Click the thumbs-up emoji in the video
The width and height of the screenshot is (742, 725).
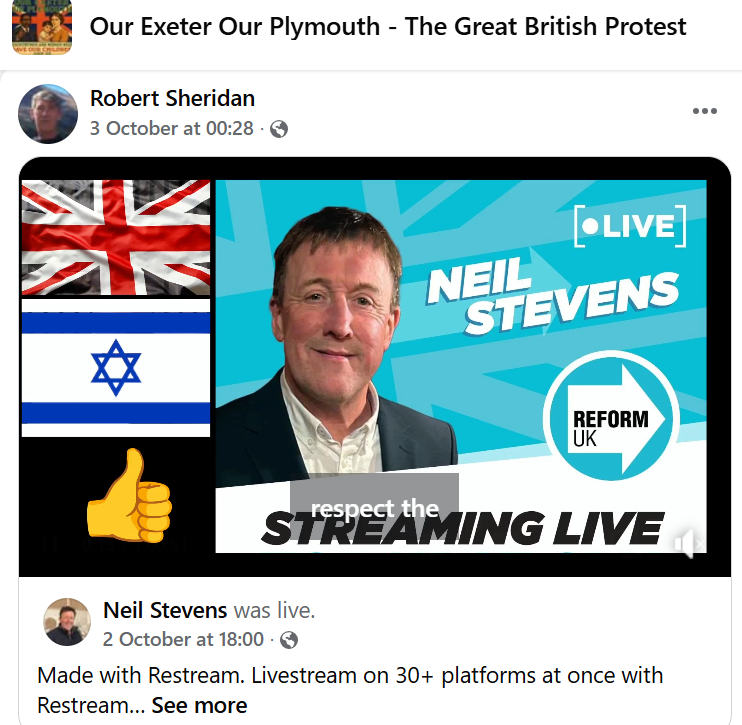[x=129, y=495]
